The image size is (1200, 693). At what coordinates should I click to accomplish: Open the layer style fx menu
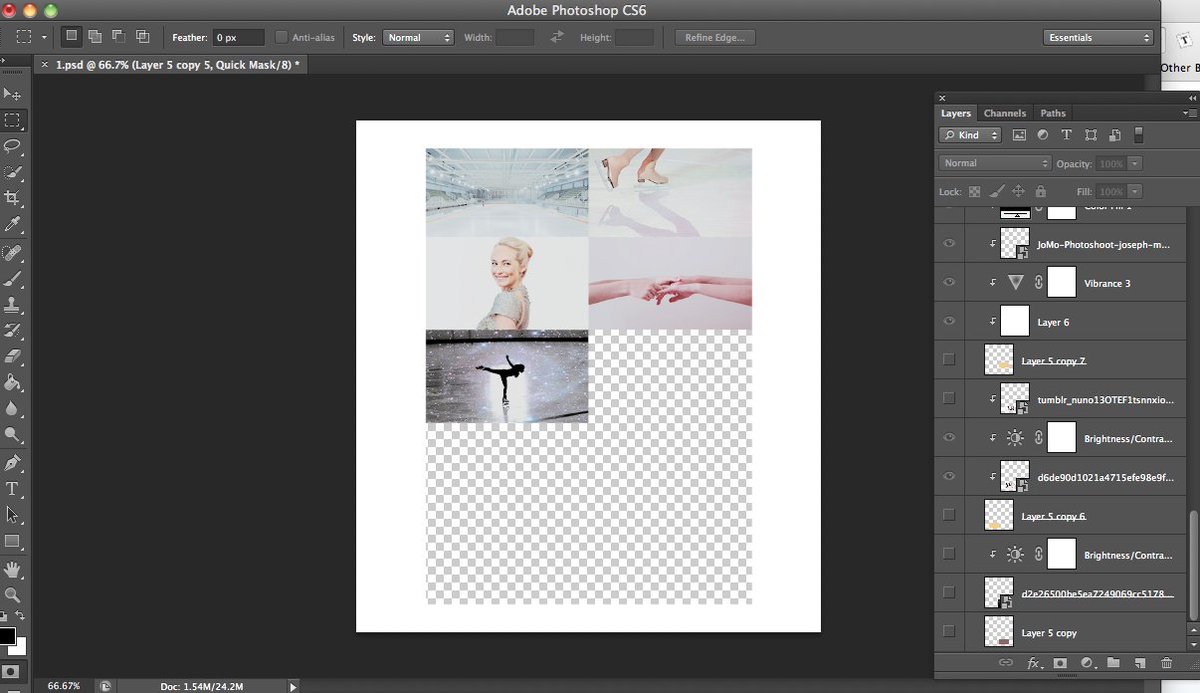coord(1034,663)
